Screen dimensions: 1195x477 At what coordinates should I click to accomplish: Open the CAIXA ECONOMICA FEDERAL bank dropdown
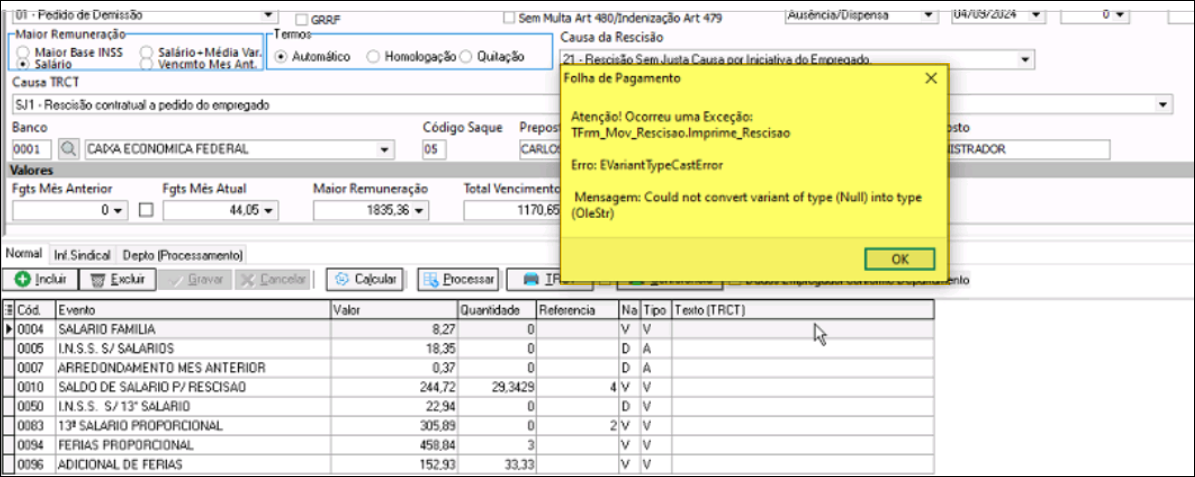tap(384, 149)
